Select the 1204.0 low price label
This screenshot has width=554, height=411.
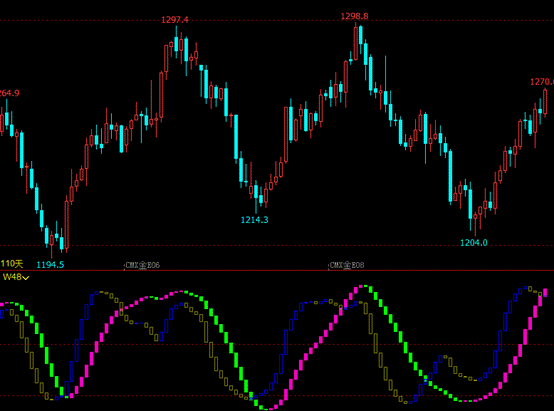pos(474,243)
